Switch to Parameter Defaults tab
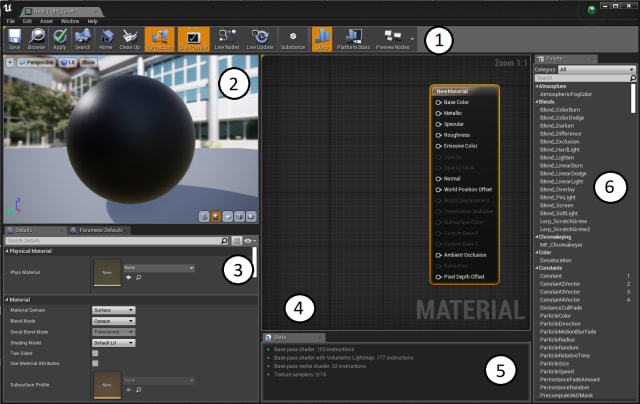The height and width of the screenshot is (404, 640). [x=98, y=230]
